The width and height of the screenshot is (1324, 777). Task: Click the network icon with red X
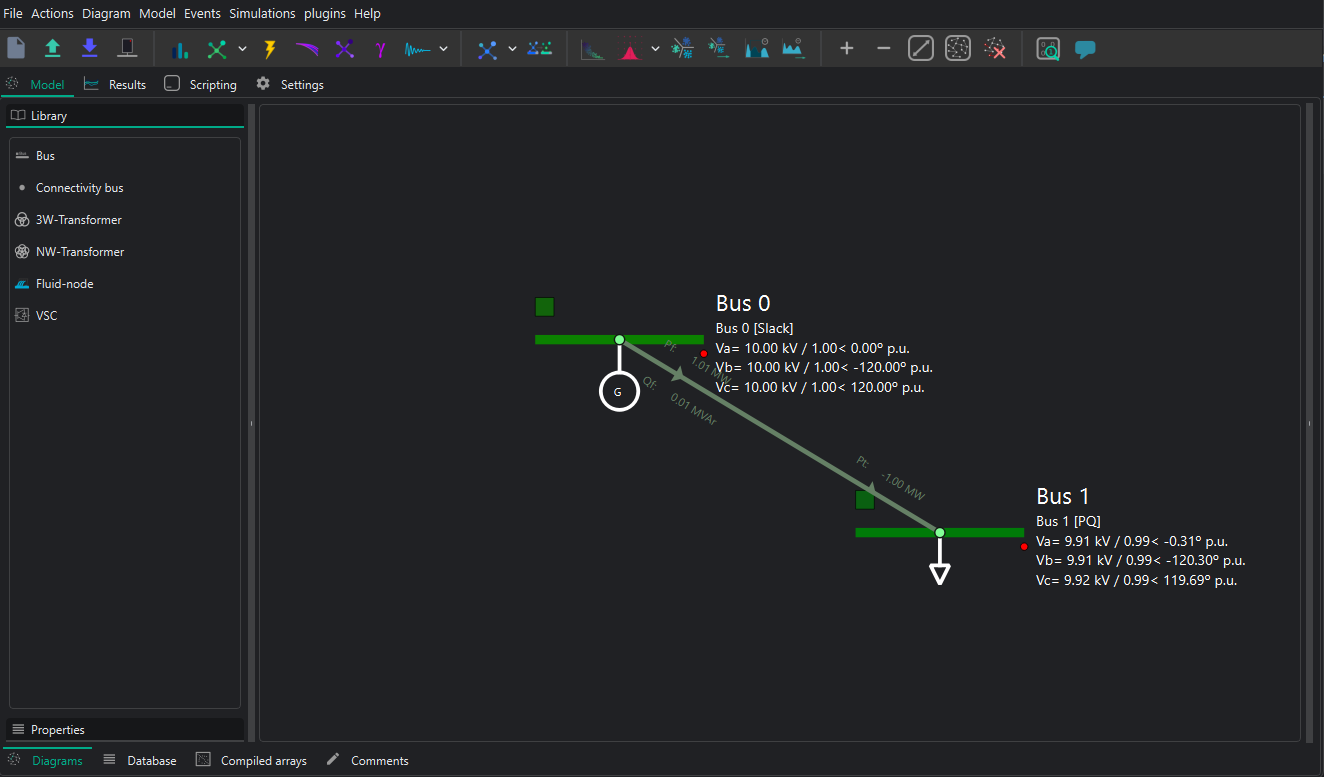point(995,48)
